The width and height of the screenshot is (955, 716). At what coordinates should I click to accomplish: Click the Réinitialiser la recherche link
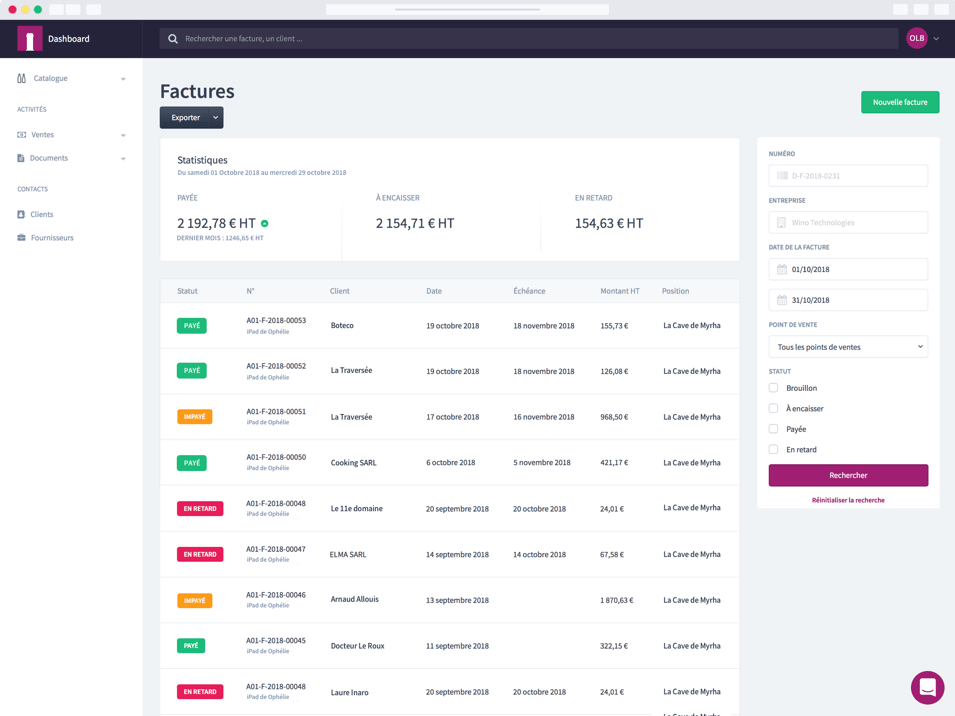click(848, 500)
